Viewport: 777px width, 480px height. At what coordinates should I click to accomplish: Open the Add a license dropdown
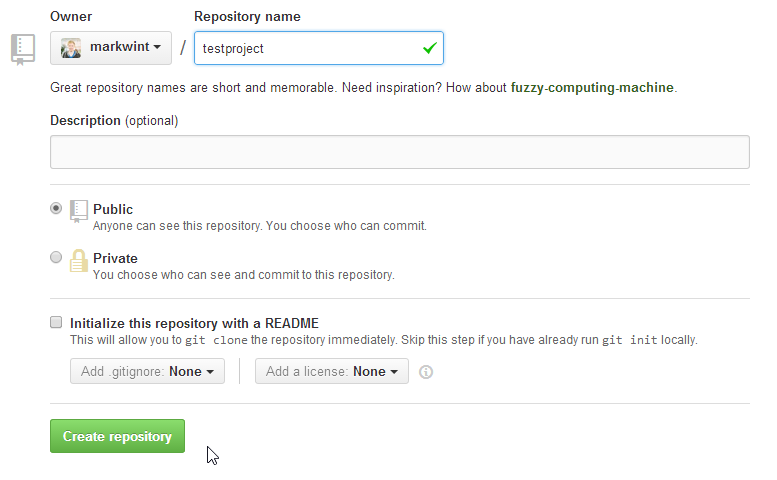pos(331,371)
